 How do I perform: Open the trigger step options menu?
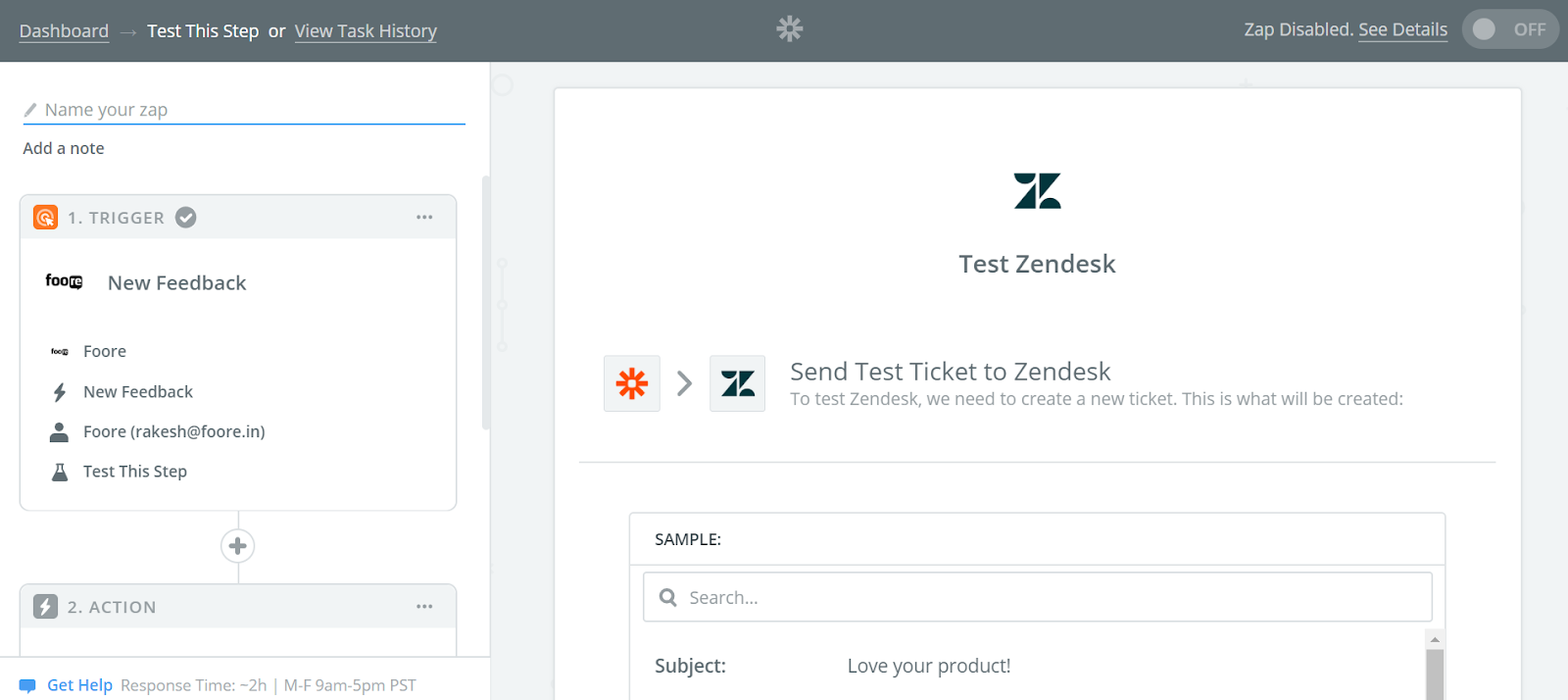click(x=424, y=218)
